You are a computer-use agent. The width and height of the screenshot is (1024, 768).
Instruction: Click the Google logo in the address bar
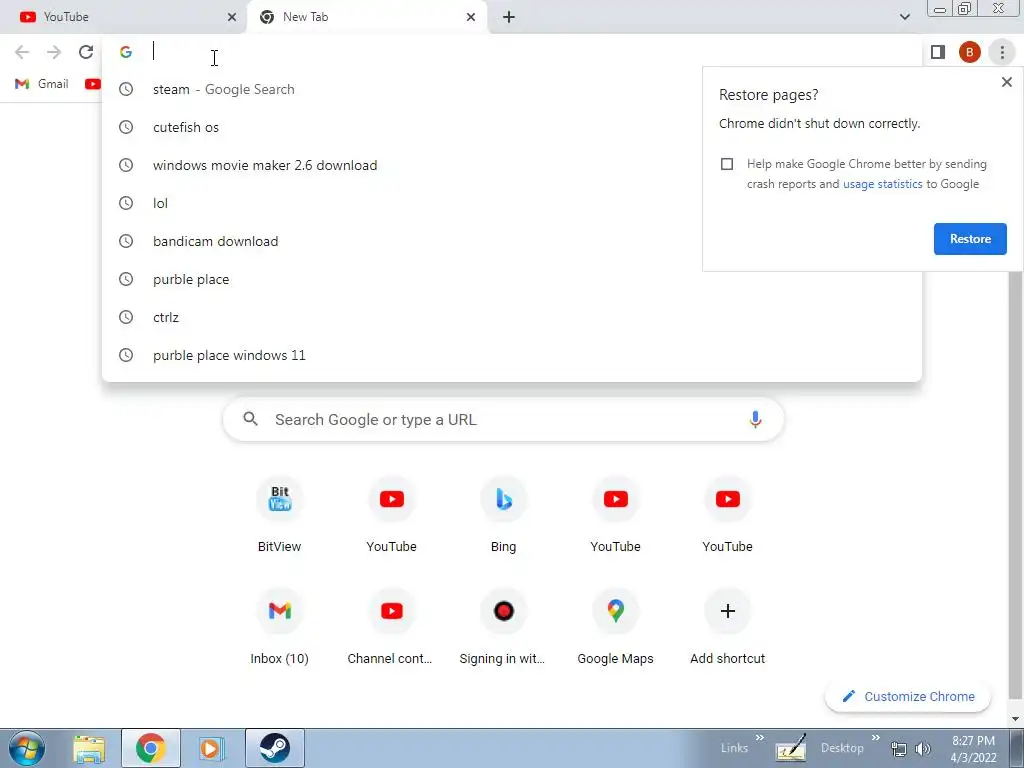126,52
